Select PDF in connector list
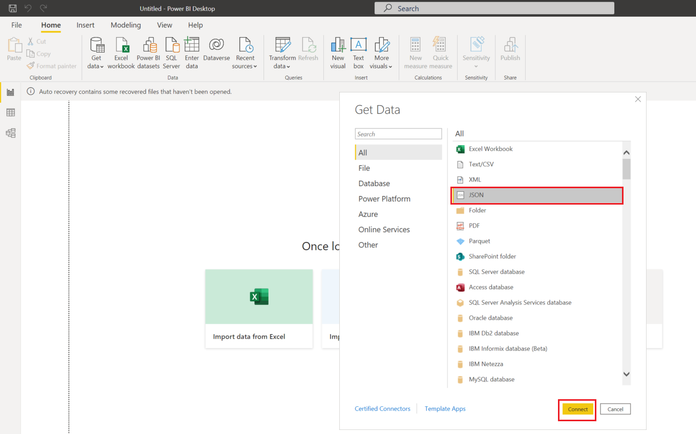The height and width of the screenshot is (434, 696). 537,226
